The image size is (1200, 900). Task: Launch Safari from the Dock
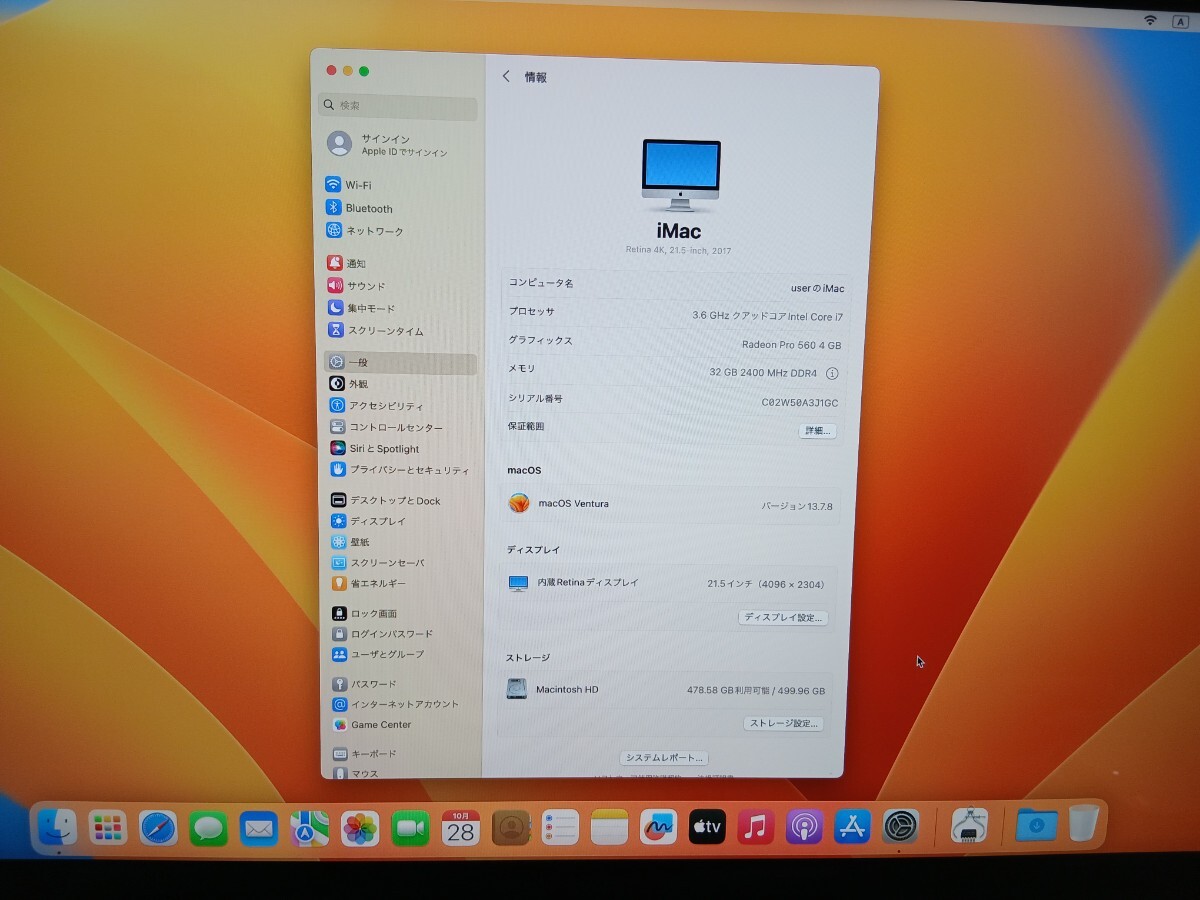158,828
